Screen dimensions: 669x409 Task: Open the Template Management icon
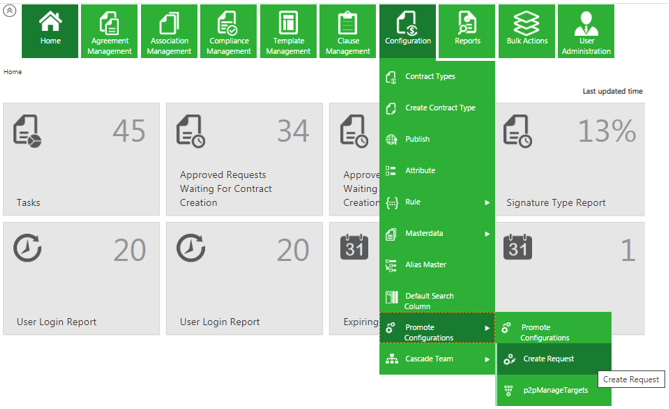point(288,22)
